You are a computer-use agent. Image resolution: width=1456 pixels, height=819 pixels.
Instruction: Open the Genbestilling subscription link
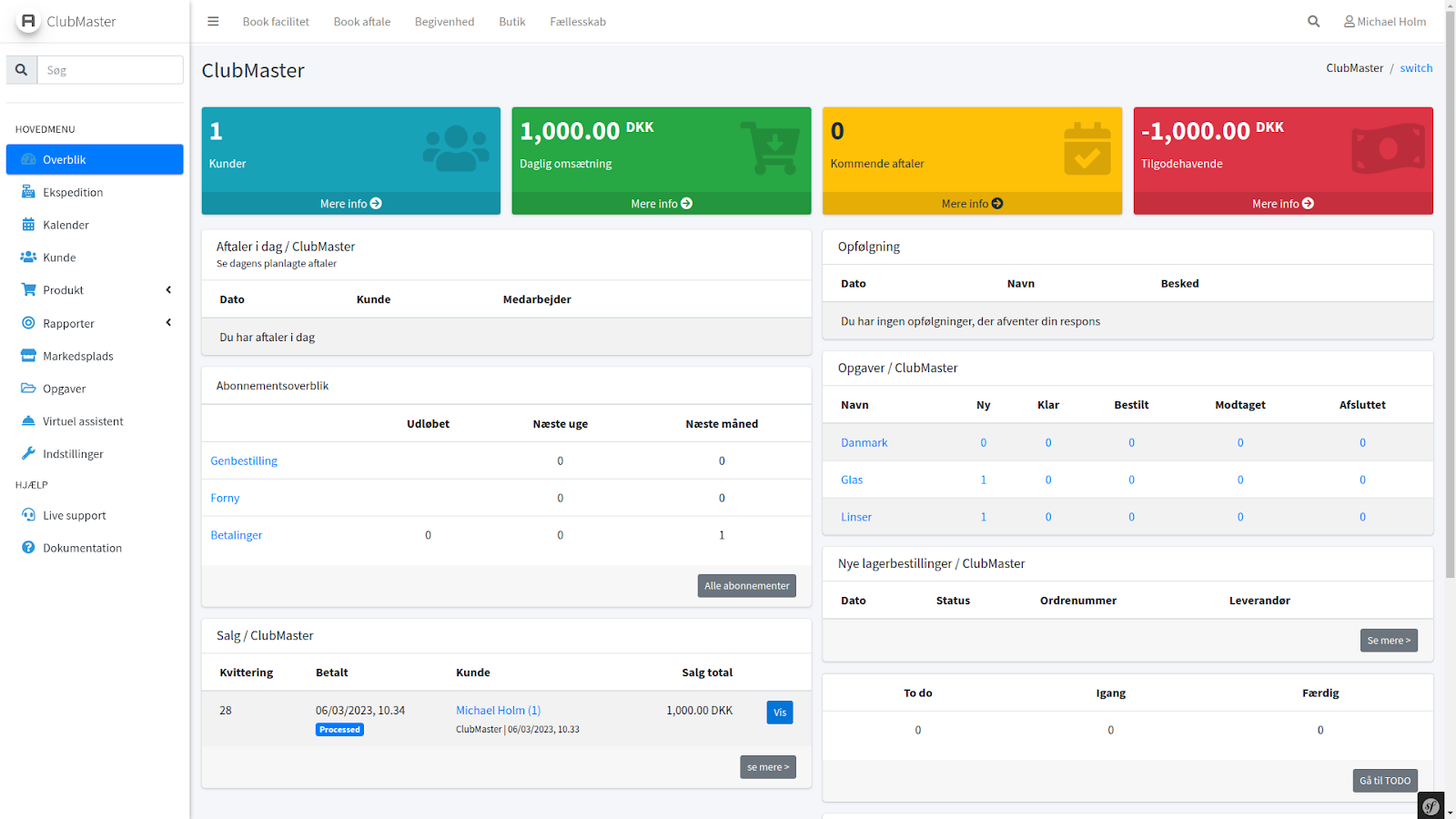(x=244, y=461)
